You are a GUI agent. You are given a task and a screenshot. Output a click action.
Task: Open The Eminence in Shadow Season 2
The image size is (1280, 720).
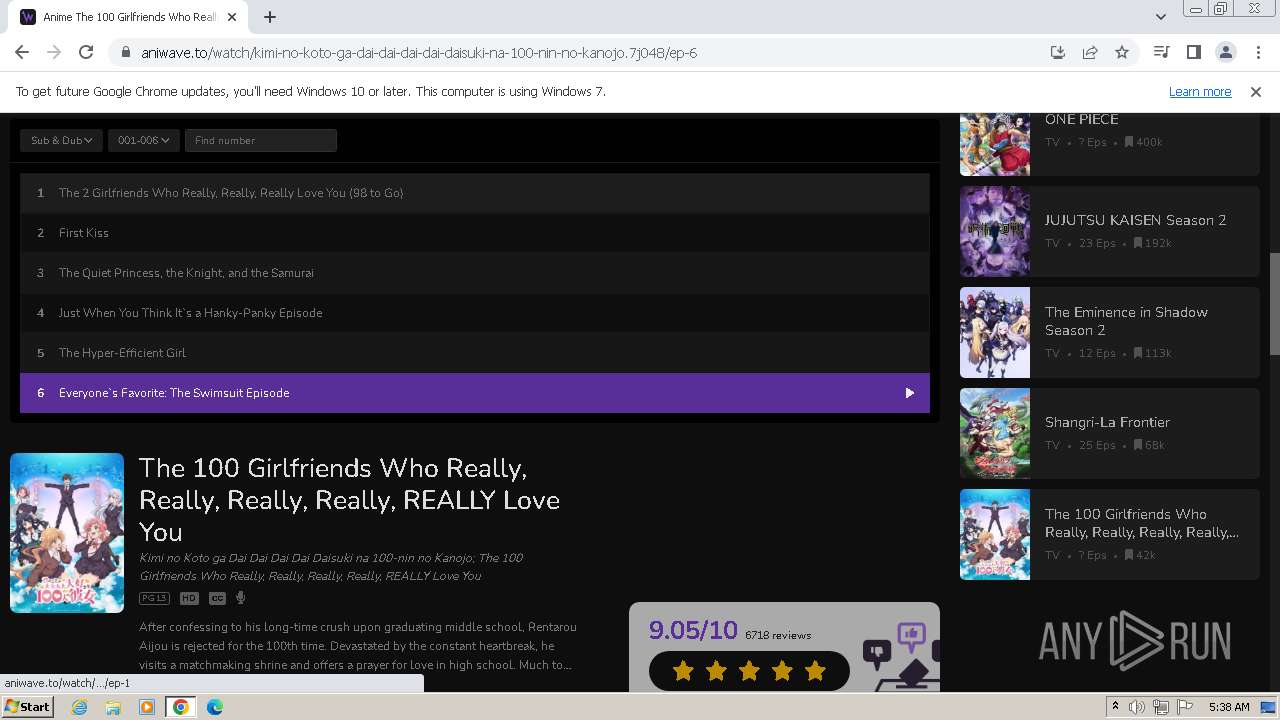[1126, 321]
